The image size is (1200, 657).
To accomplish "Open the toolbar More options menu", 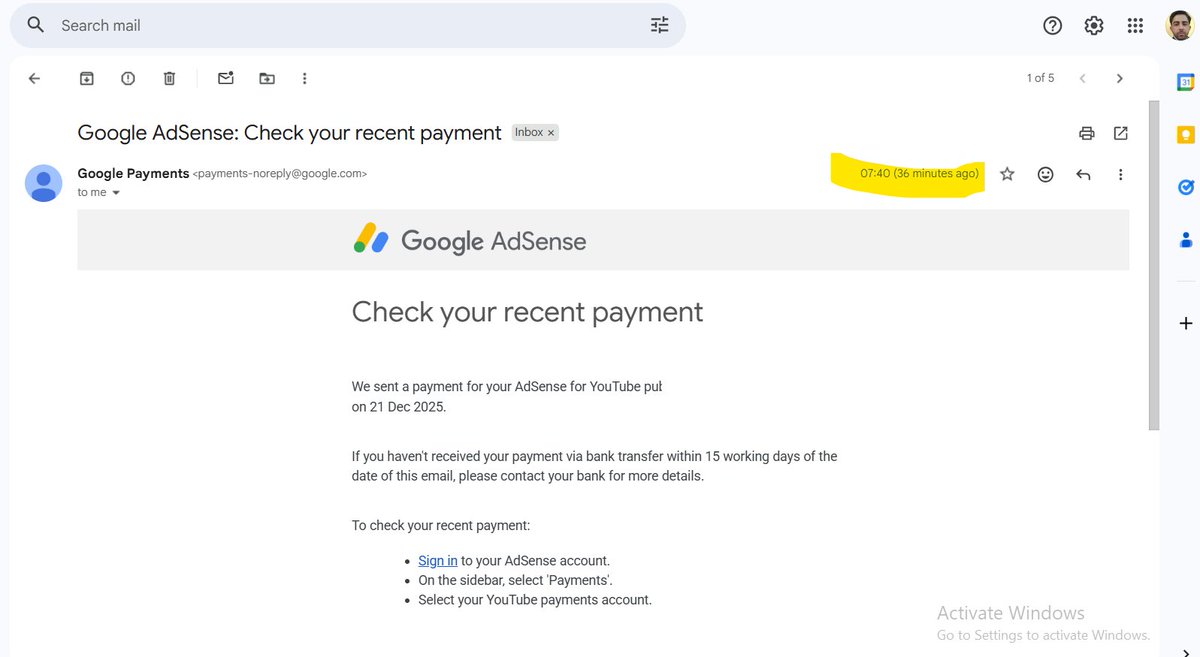I will coord(305,78).
